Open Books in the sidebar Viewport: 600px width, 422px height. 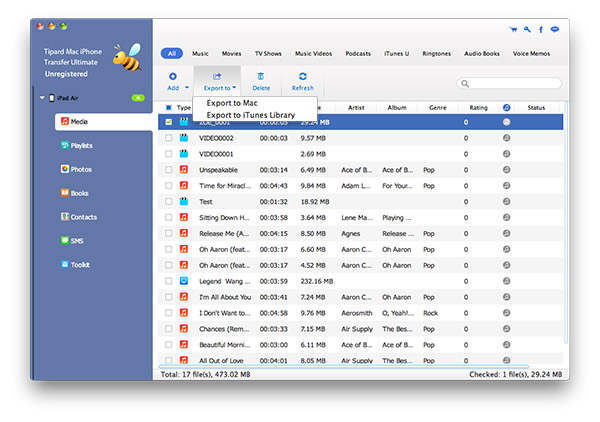coord(75,193)
